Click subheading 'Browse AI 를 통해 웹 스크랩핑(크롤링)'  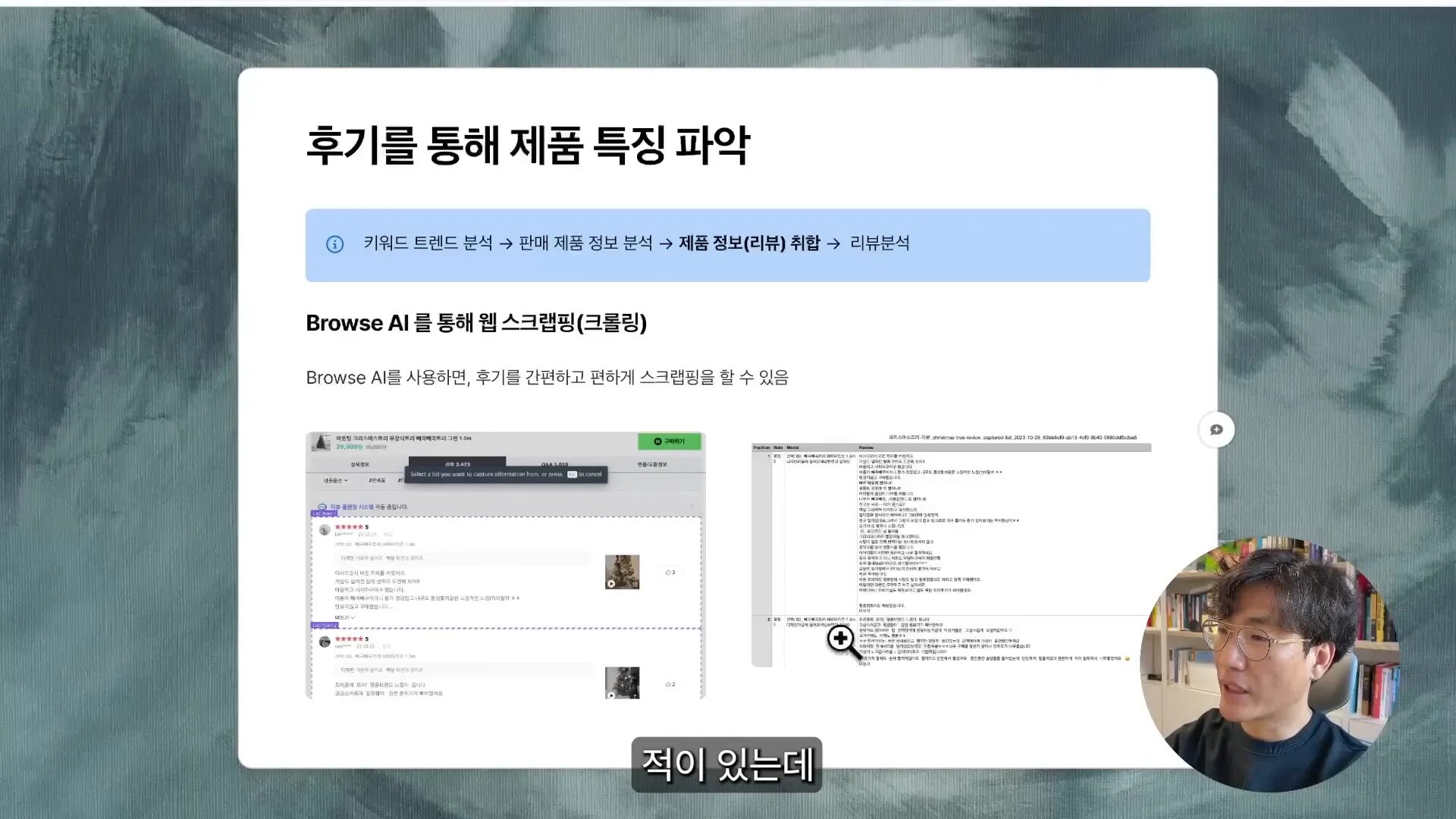tap(476, 323)
